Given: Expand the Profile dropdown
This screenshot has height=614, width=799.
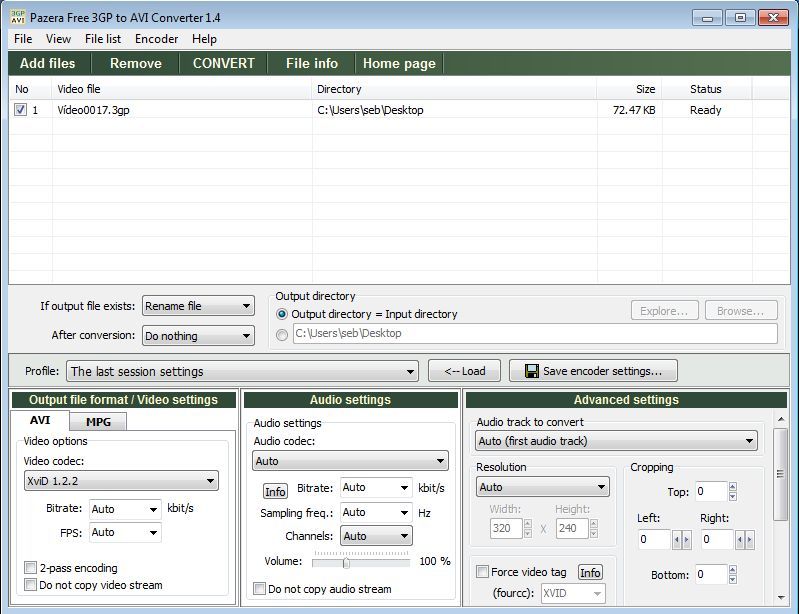Looking at the screenshot, I should [x=243, y=371].
